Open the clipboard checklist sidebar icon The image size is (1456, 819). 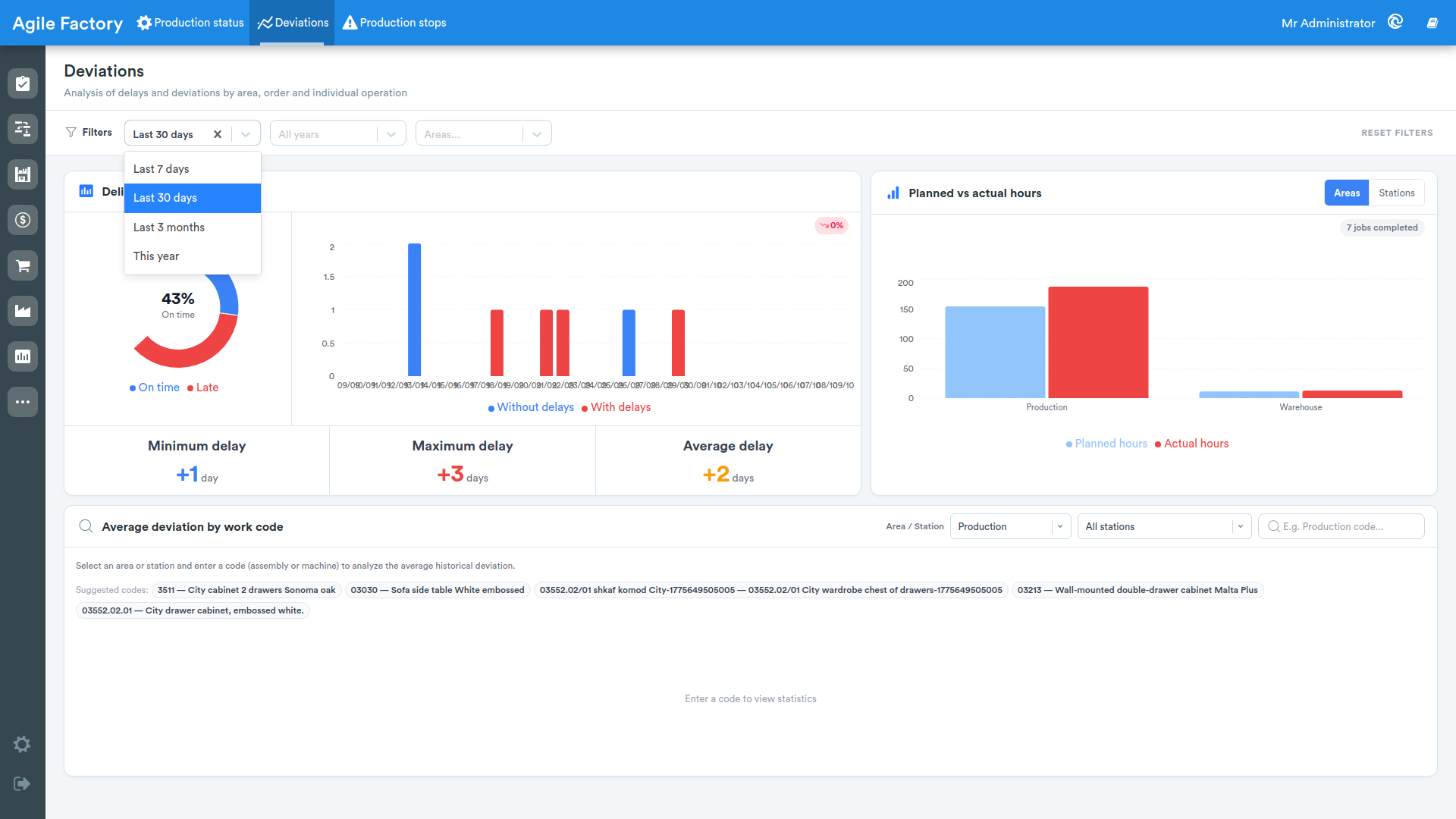[x=23, y=83]
